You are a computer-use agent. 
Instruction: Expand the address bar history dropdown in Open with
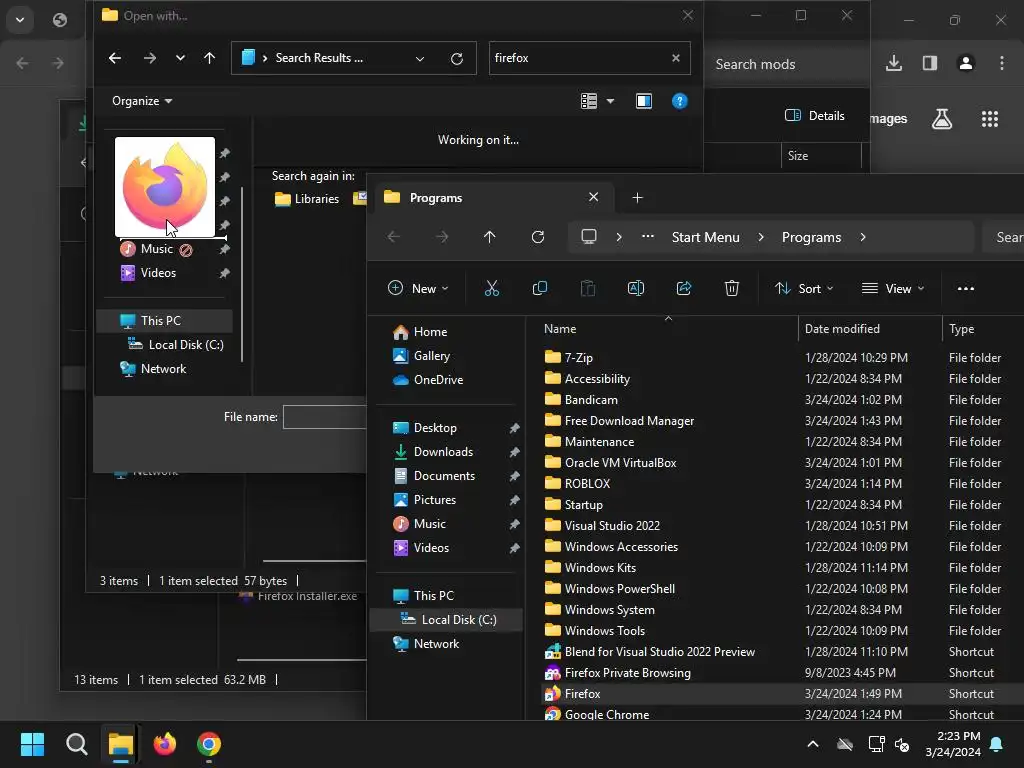point(420,59)
